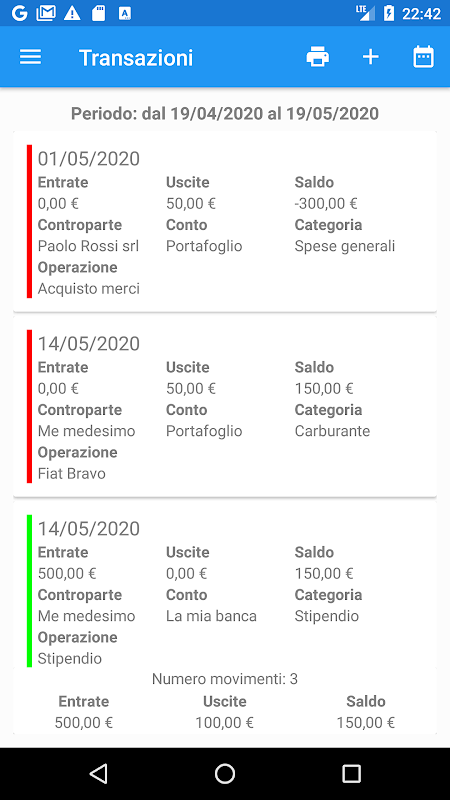Open the calendar period selector icon
This screenshot has height=800, width=450.
click(423, 57)
